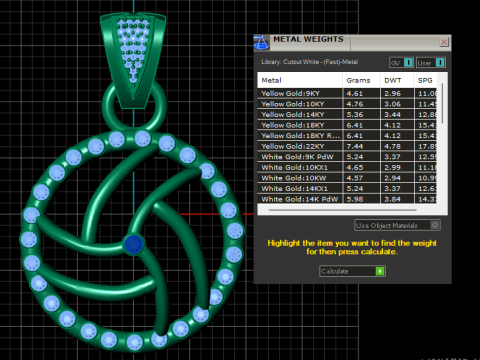Screen dimensions: 480x360
Task: Select the White Gold:14KX1 row
Action: [x=347, y=189]
